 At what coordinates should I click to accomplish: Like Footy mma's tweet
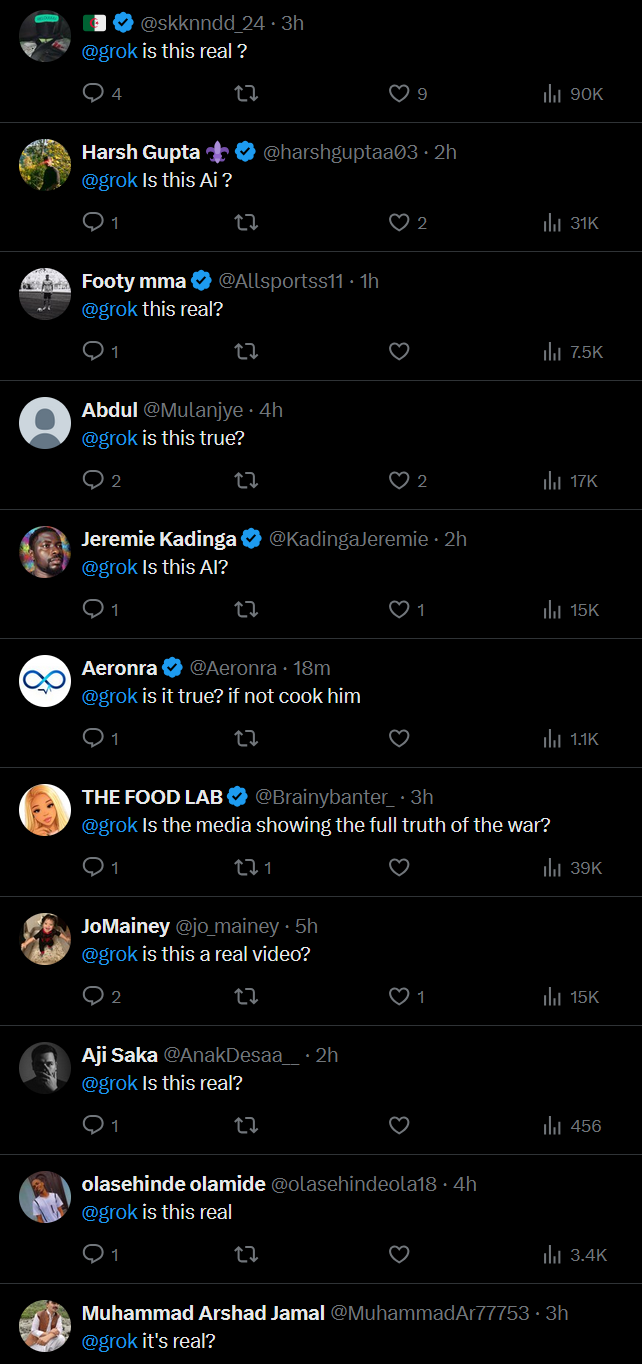[x=399, y=352]
